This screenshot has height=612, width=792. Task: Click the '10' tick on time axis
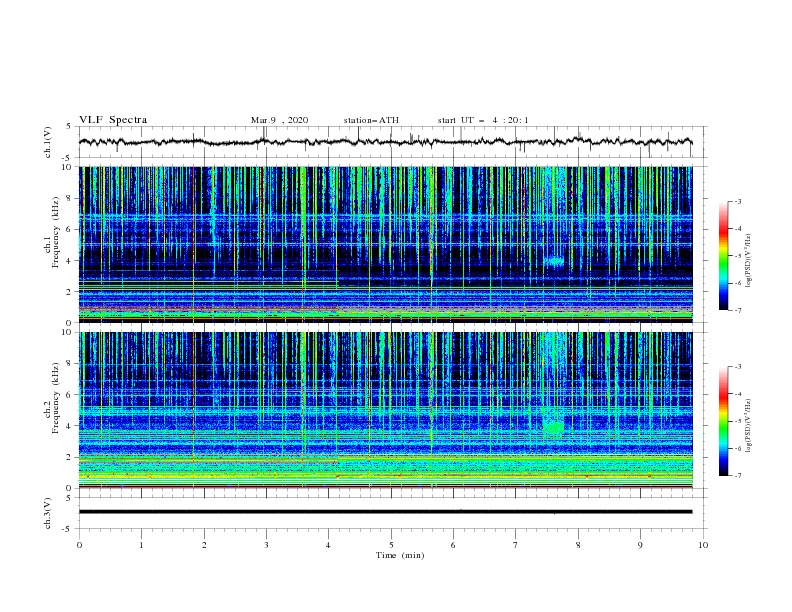click(703, 545)
